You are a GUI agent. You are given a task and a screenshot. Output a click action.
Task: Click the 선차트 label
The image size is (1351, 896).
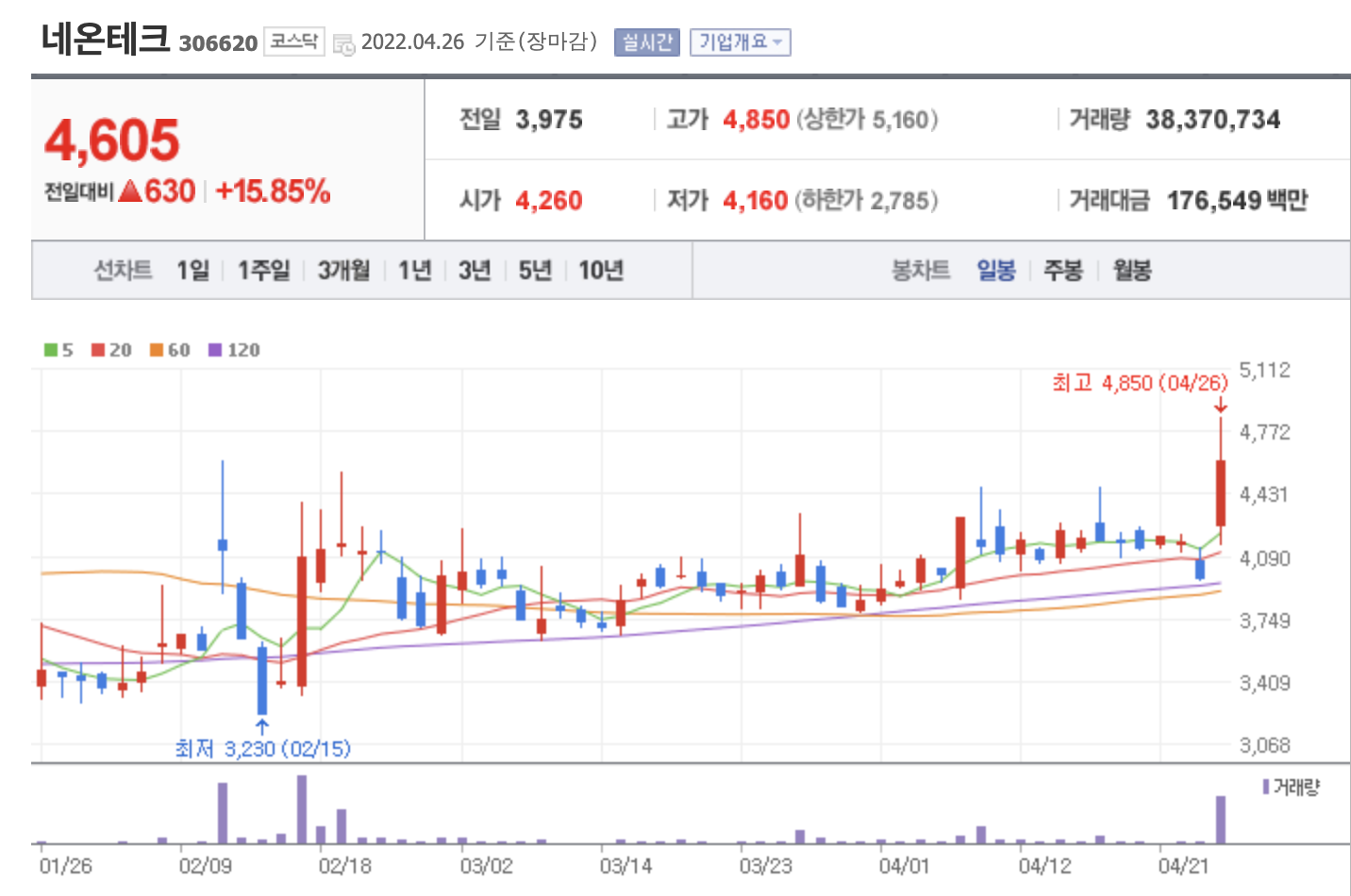tap(123, 271)
